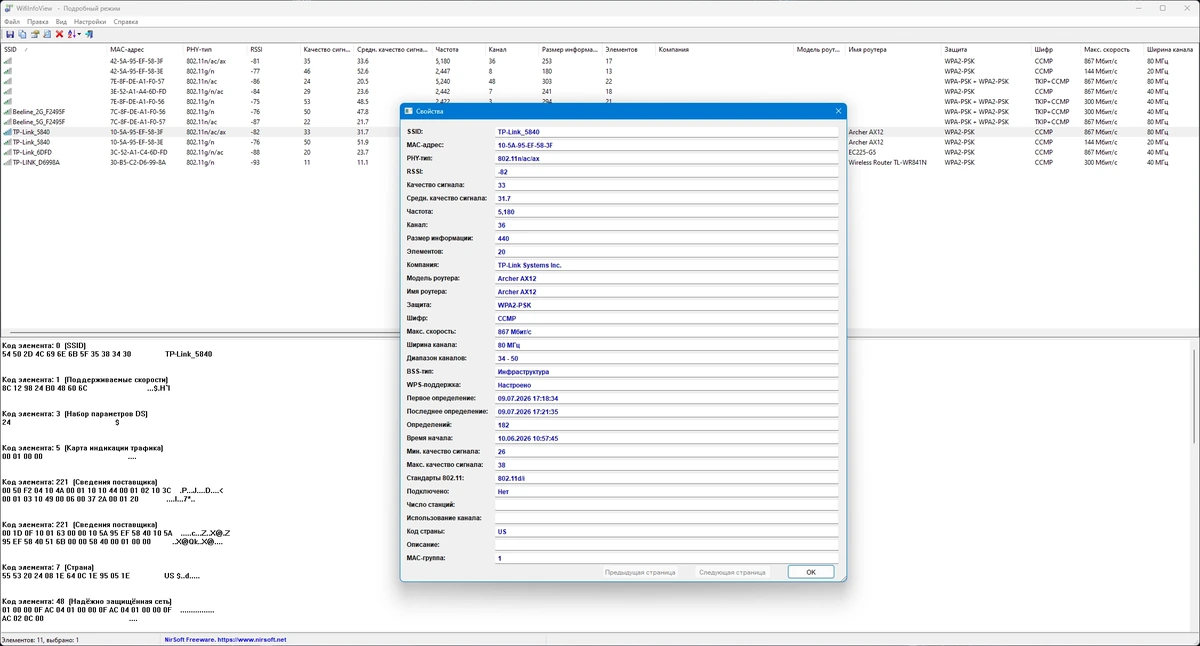The image size is (1200, 646).
Task: Click the Компания field showing TP-Link Systems Inc.
Action: (x=666, y=265)
